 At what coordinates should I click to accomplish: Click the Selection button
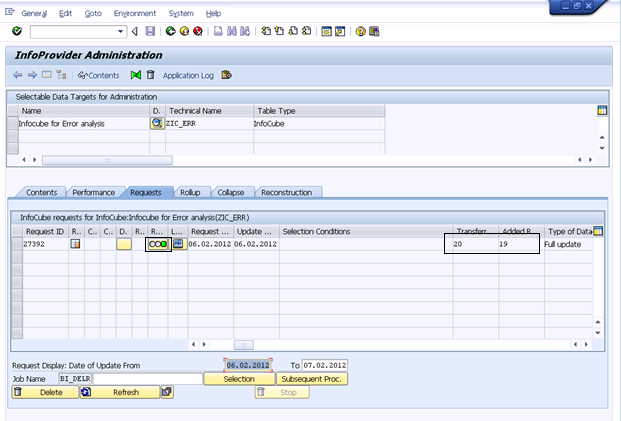(239, 379)
